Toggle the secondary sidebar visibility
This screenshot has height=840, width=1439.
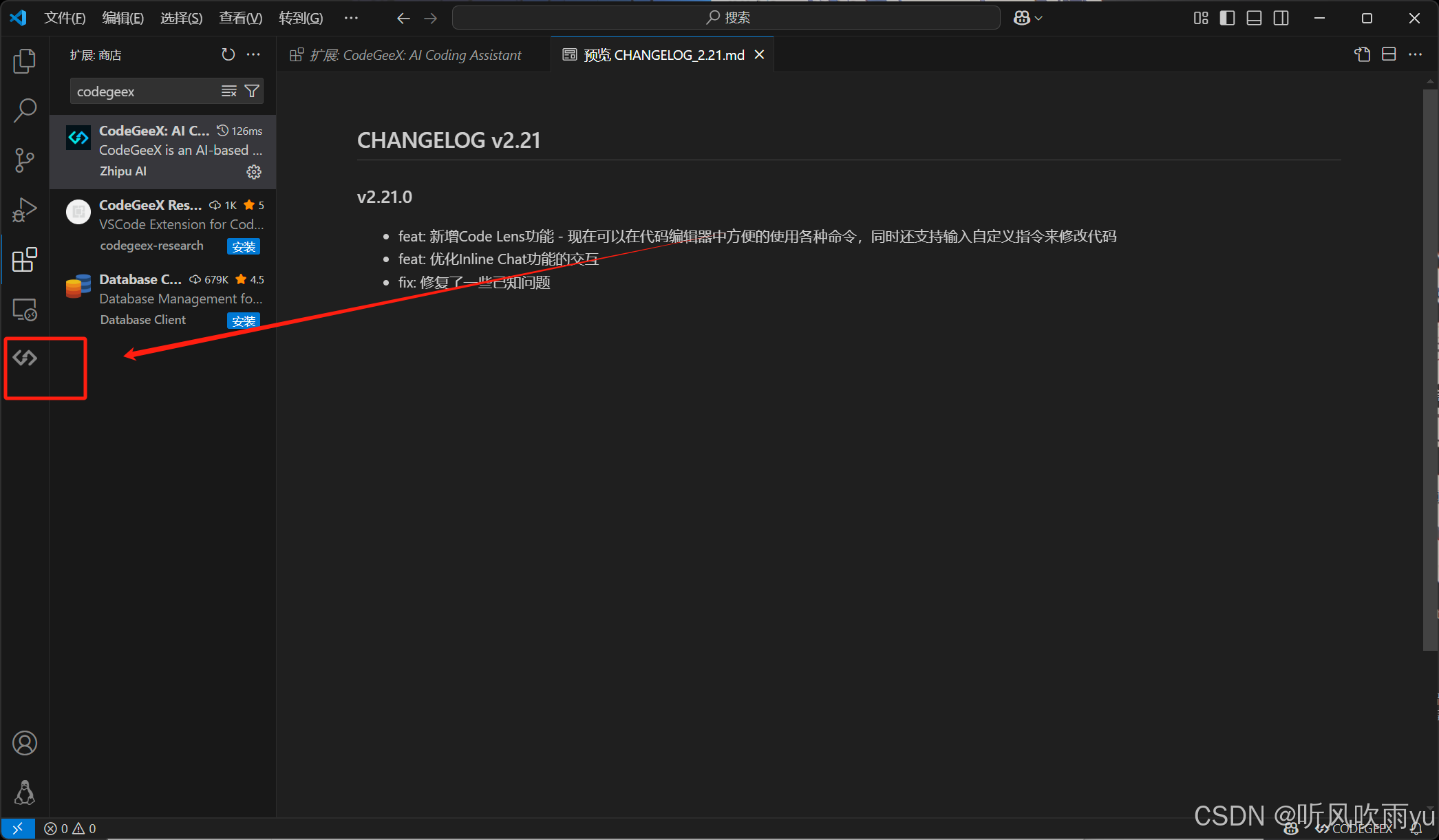1281,18
